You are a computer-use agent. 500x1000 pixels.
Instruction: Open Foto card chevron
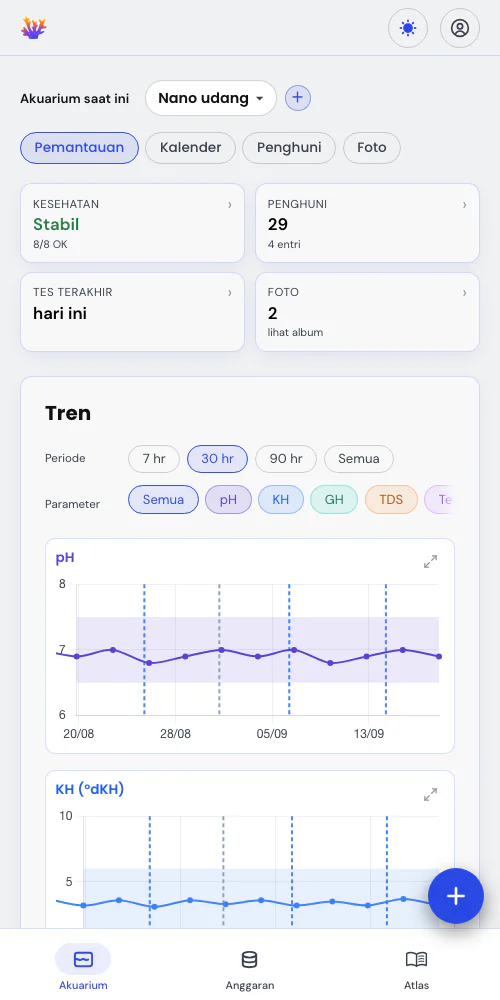tap(464, 293)
